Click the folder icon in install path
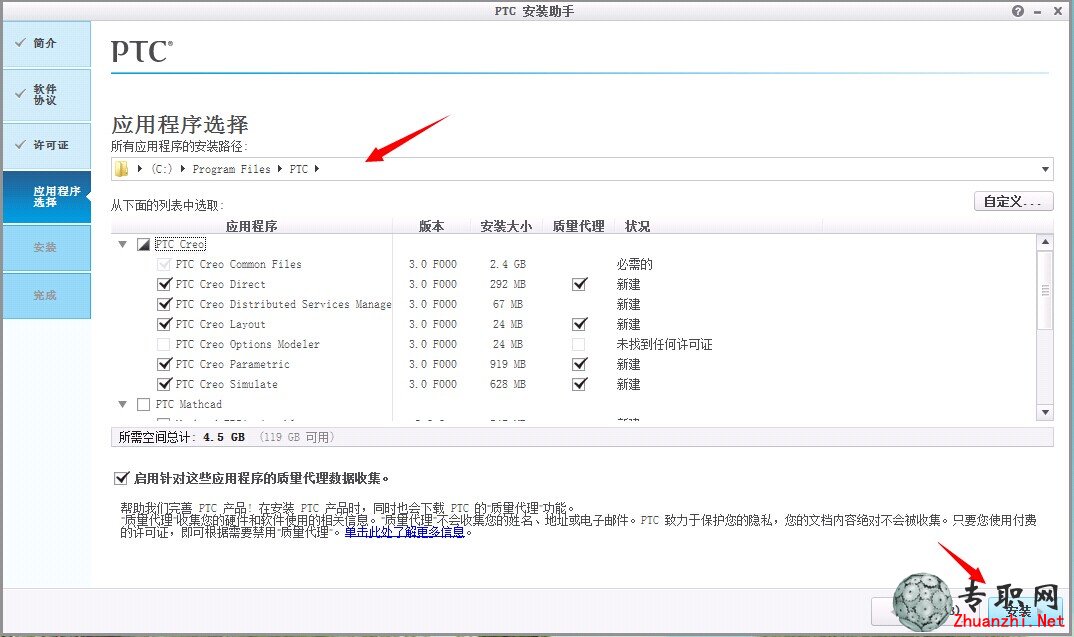Viewport: 1074px width, 637px height. coord(121,169)
